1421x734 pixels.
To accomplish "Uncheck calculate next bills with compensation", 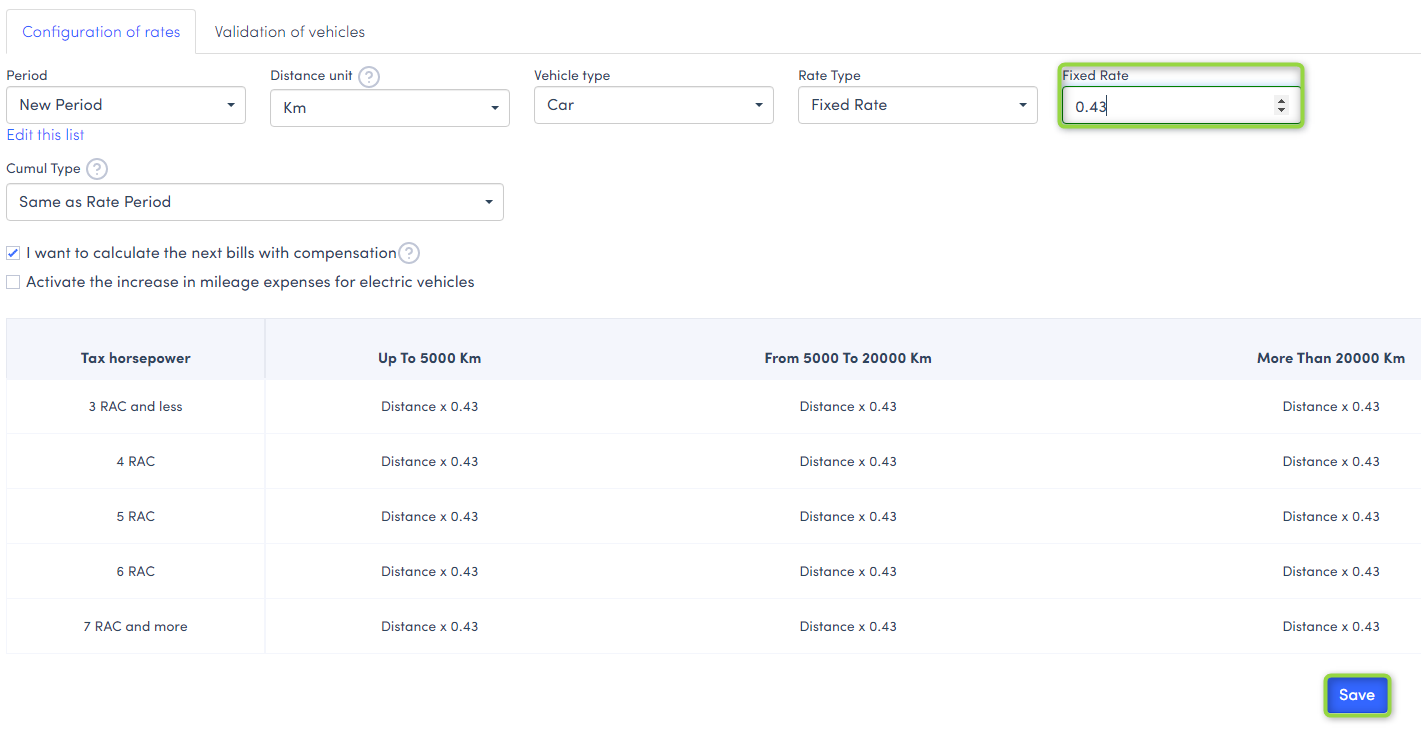I will pyautogui.click(x=13, y=253).
